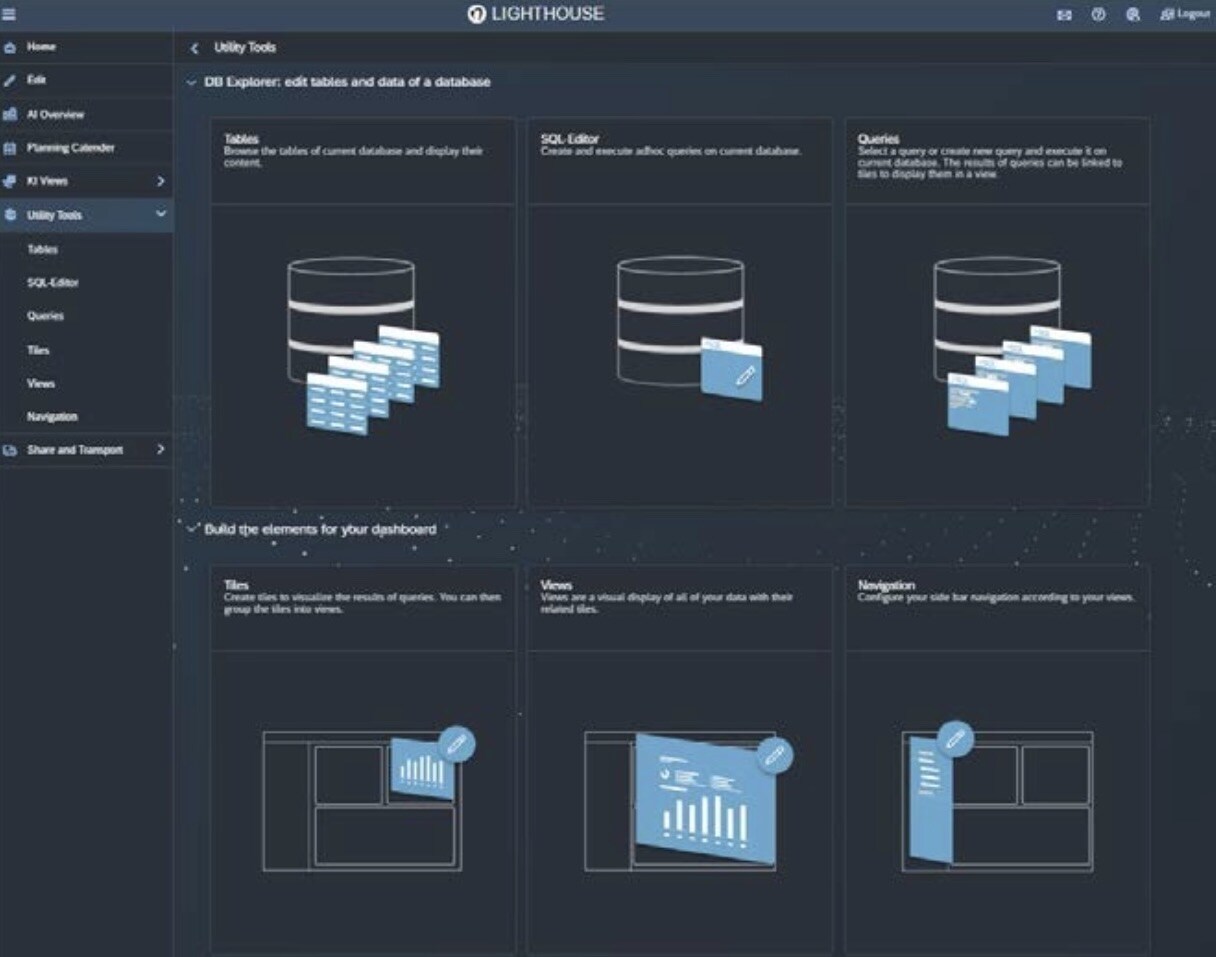The height and width of the screenshot is (957, 1216).
Task: Click the Planning Calendar icon
Action: click(10, 148)
